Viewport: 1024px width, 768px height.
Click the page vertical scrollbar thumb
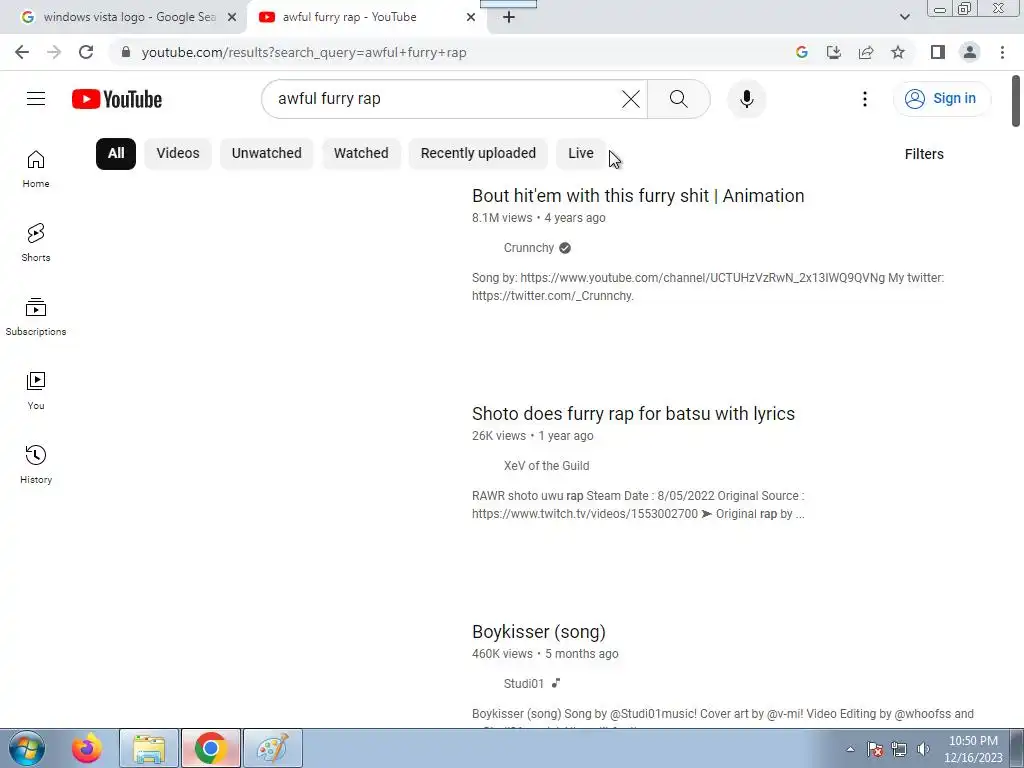tap(1016, 101)
